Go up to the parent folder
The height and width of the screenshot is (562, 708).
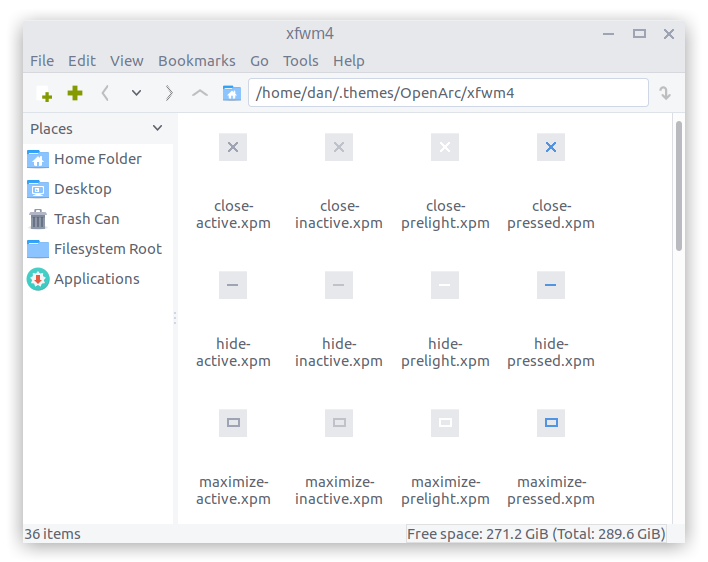[x=200, y=93]
